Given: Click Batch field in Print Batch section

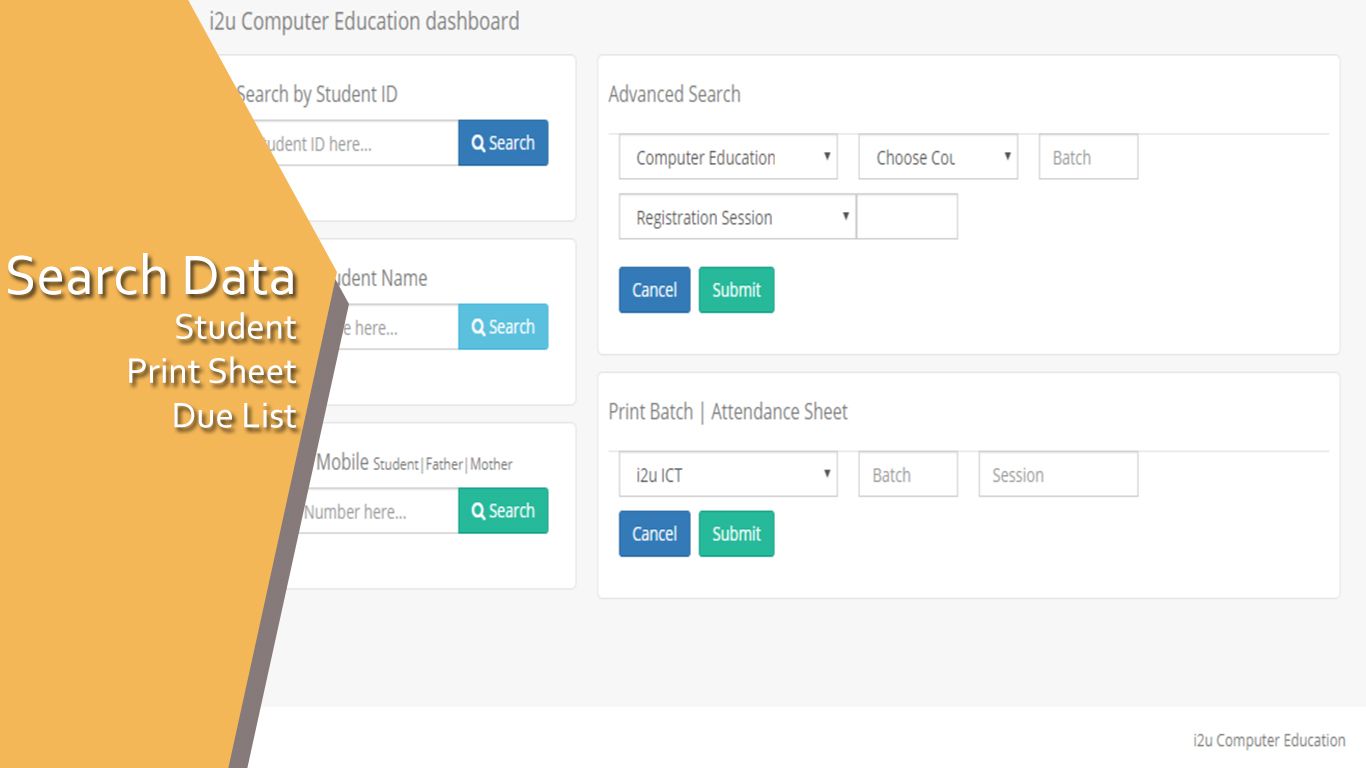Looking at the screenshot, I should (x=908, y=475).
